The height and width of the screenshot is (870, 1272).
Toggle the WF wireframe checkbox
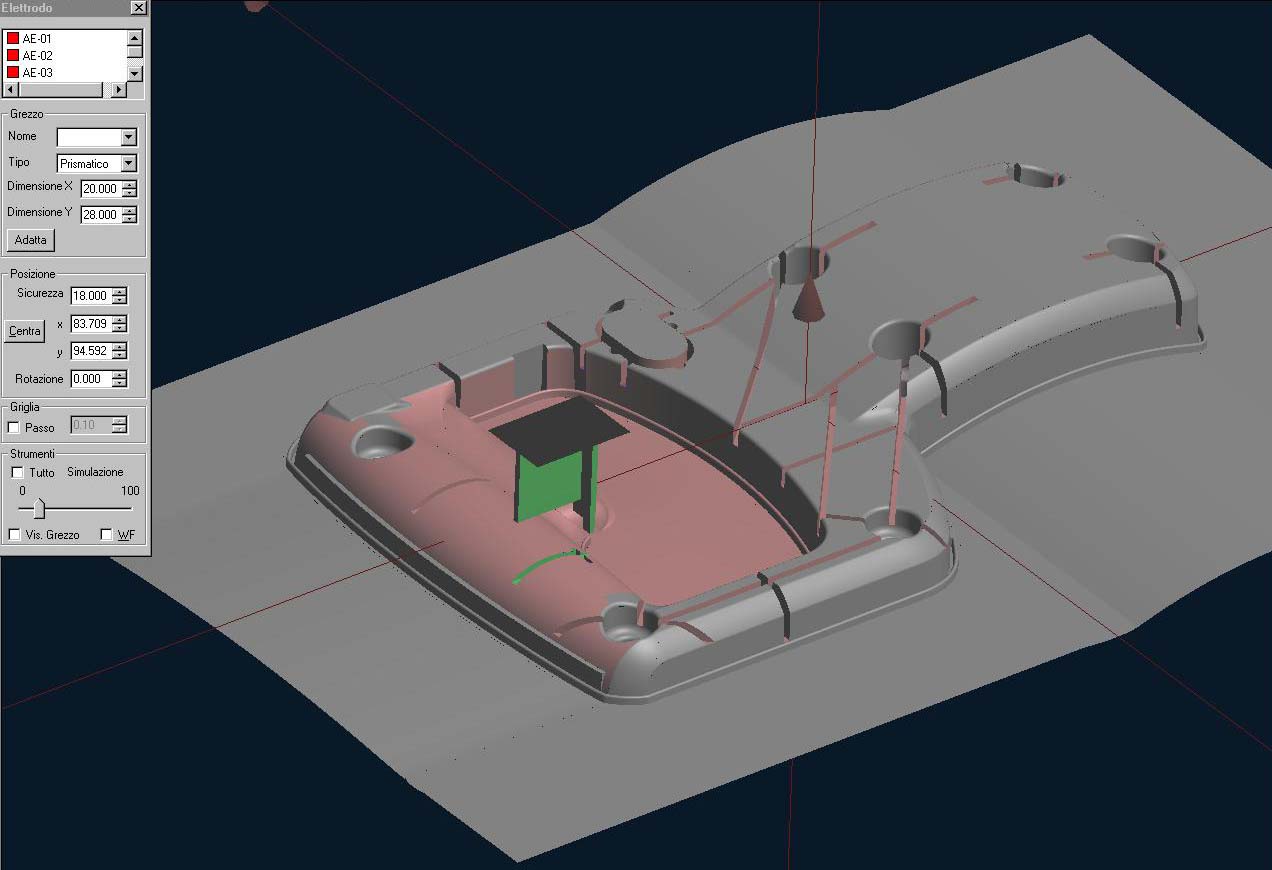[107, 535]
